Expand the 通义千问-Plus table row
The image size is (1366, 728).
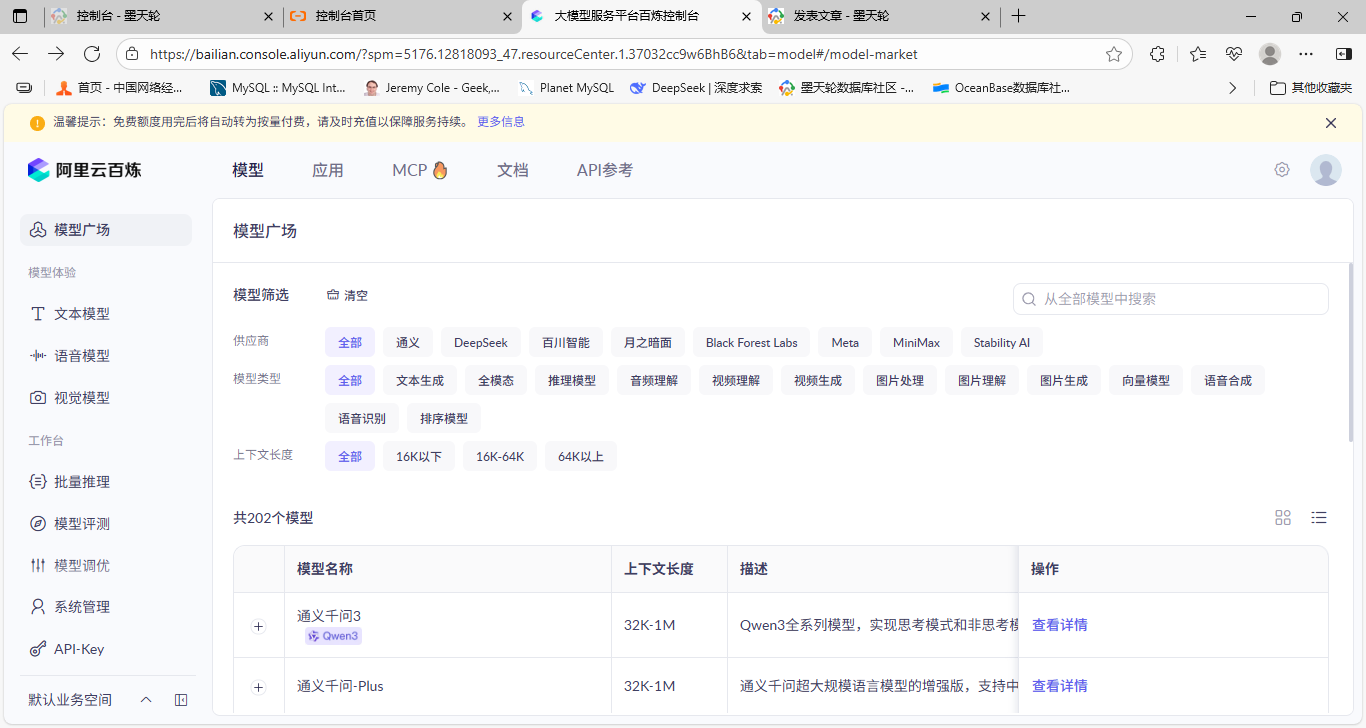click(x=259, y=687)
